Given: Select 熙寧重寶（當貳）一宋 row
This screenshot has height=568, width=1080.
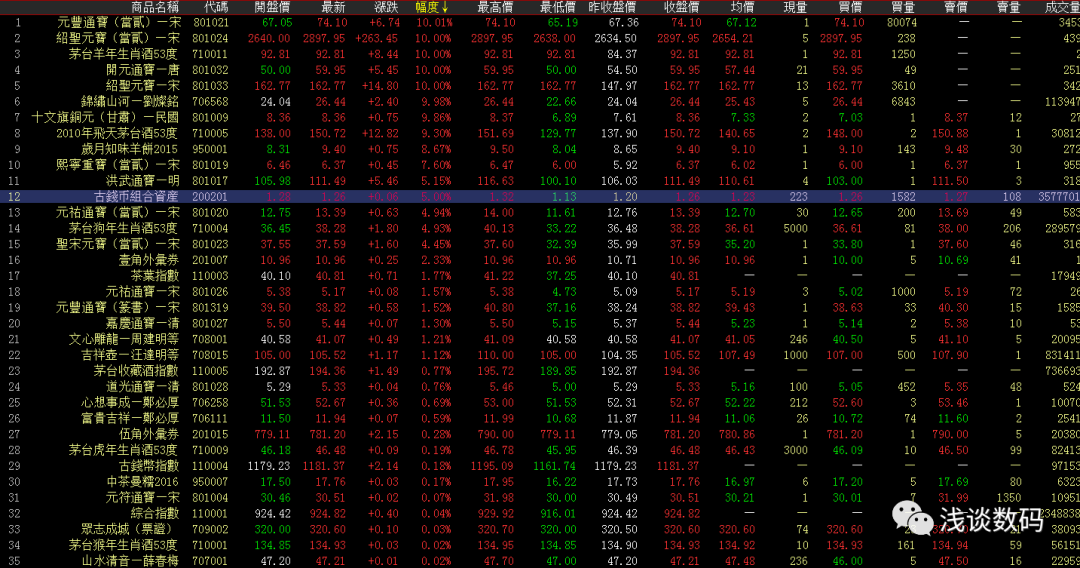Looking at the screenshot, I should point(540,165).
